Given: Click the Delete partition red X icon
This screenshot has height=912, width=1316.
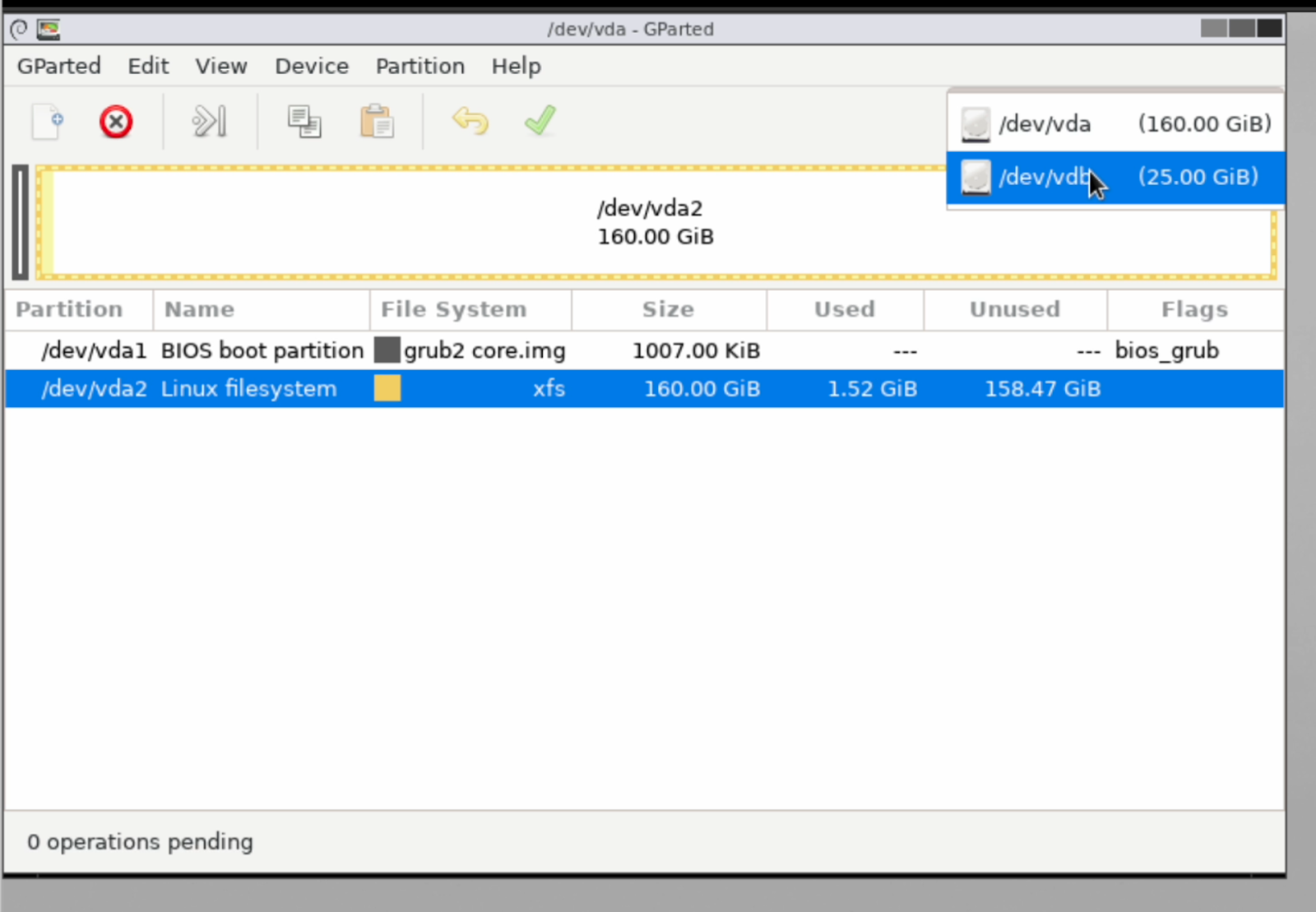Looking at the screenshot, I should [116, 122].
